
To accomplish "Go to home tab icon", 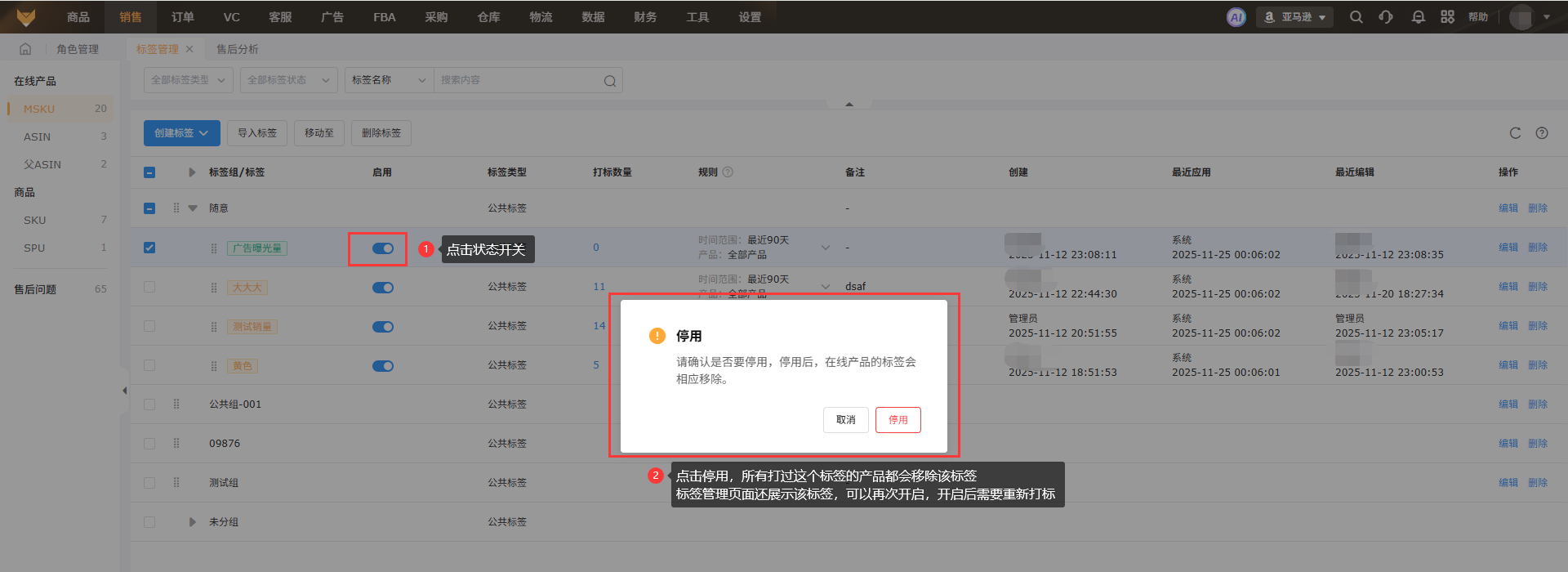I will [x=25, y=49].
